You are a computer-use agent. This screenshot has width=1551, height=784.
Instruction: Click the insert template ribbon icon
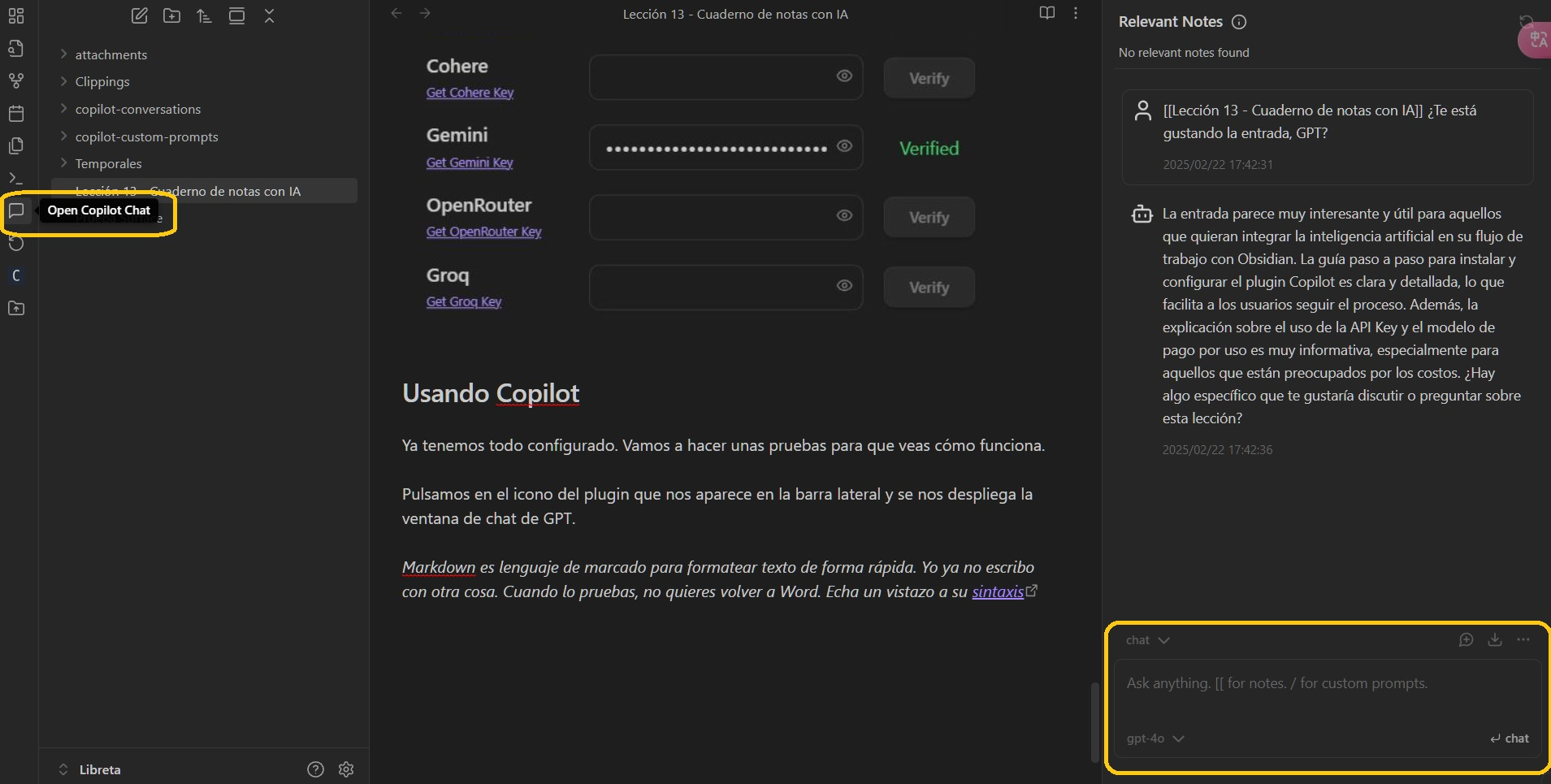pyautogui.click(x=16, y=145)
